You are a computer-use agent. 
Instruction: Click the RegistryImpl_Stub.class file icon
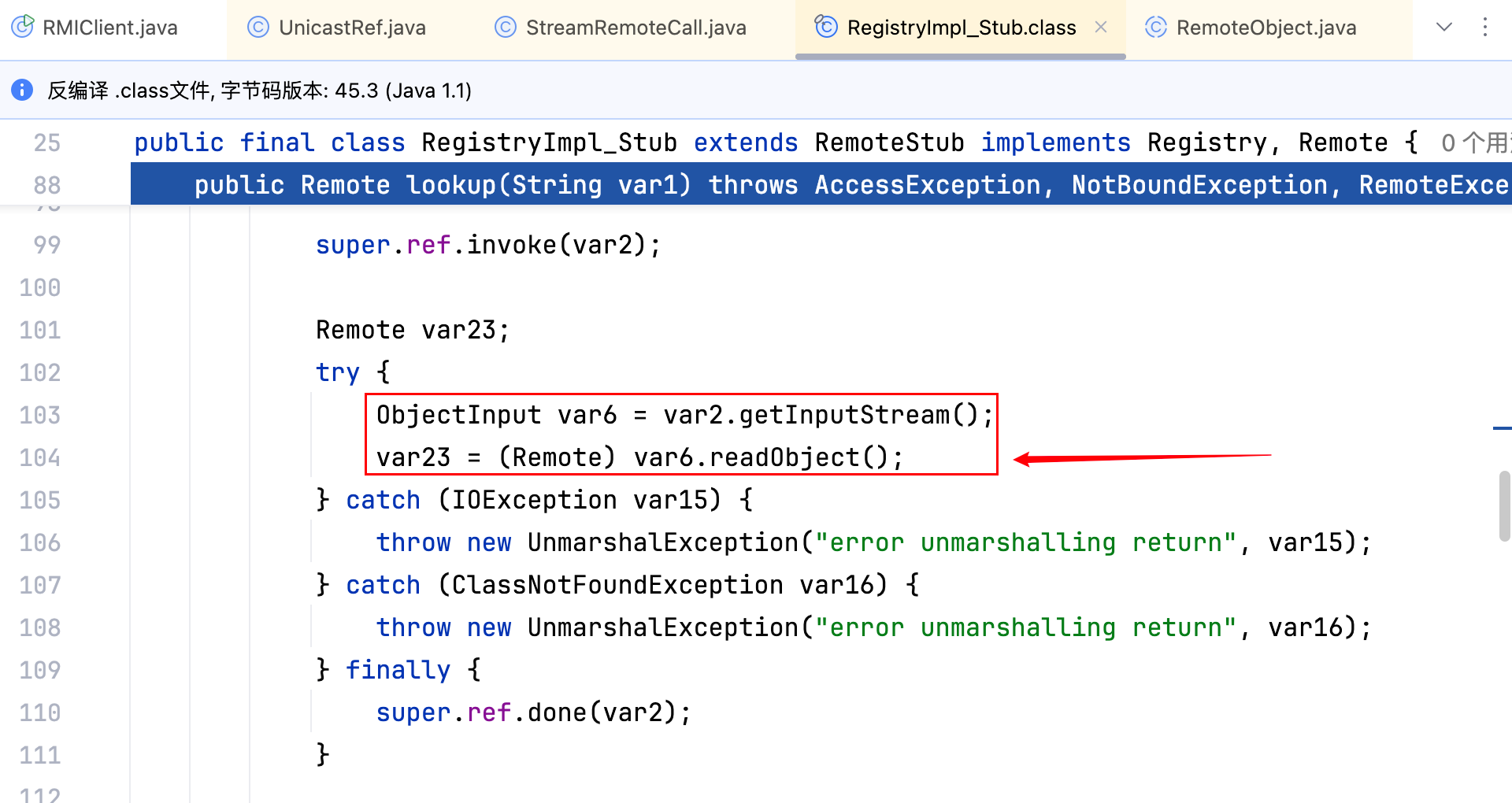tap(825, 28)
